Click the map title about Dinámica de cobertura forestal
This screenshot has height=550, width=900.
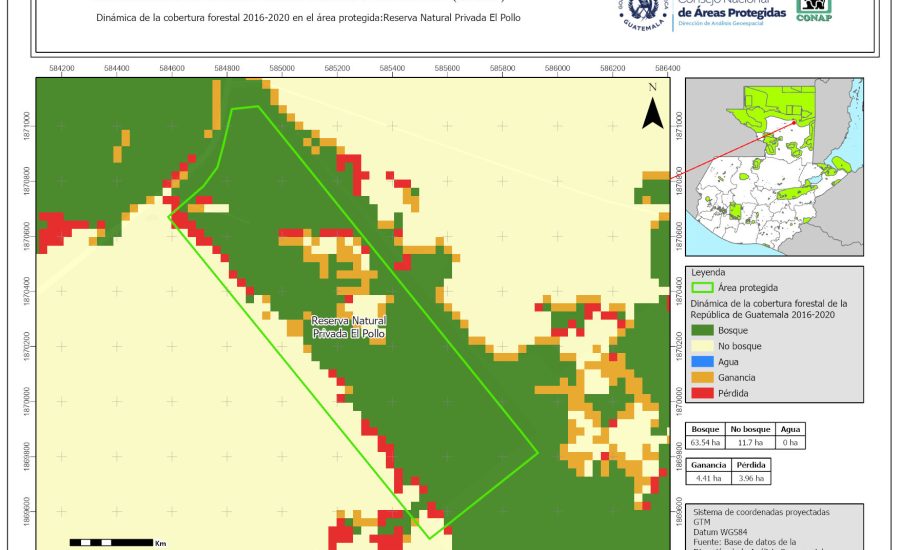click(310, 18)
